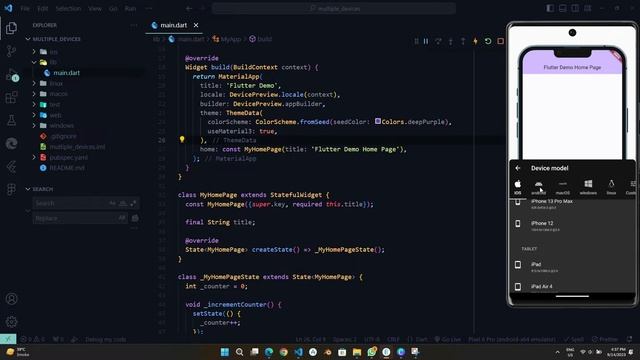Viewport: 640px width, 360px height.
Task: Open Windows taskbar Search
Action: tap(240, 352)
